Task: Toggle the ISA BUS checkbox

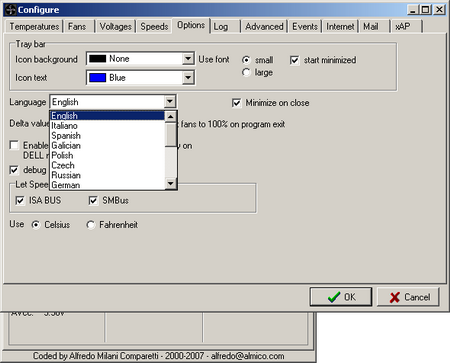Action: click(20, 201)
